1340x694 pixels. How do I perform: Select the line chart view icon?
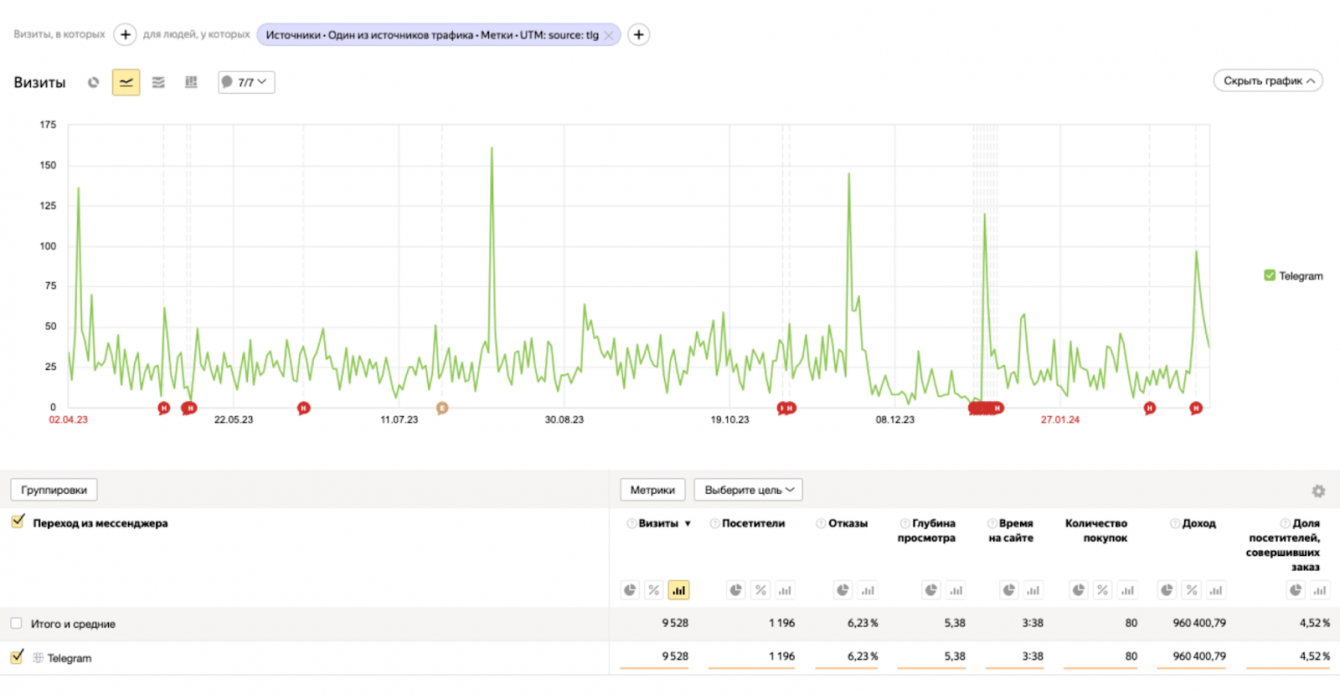126,82
